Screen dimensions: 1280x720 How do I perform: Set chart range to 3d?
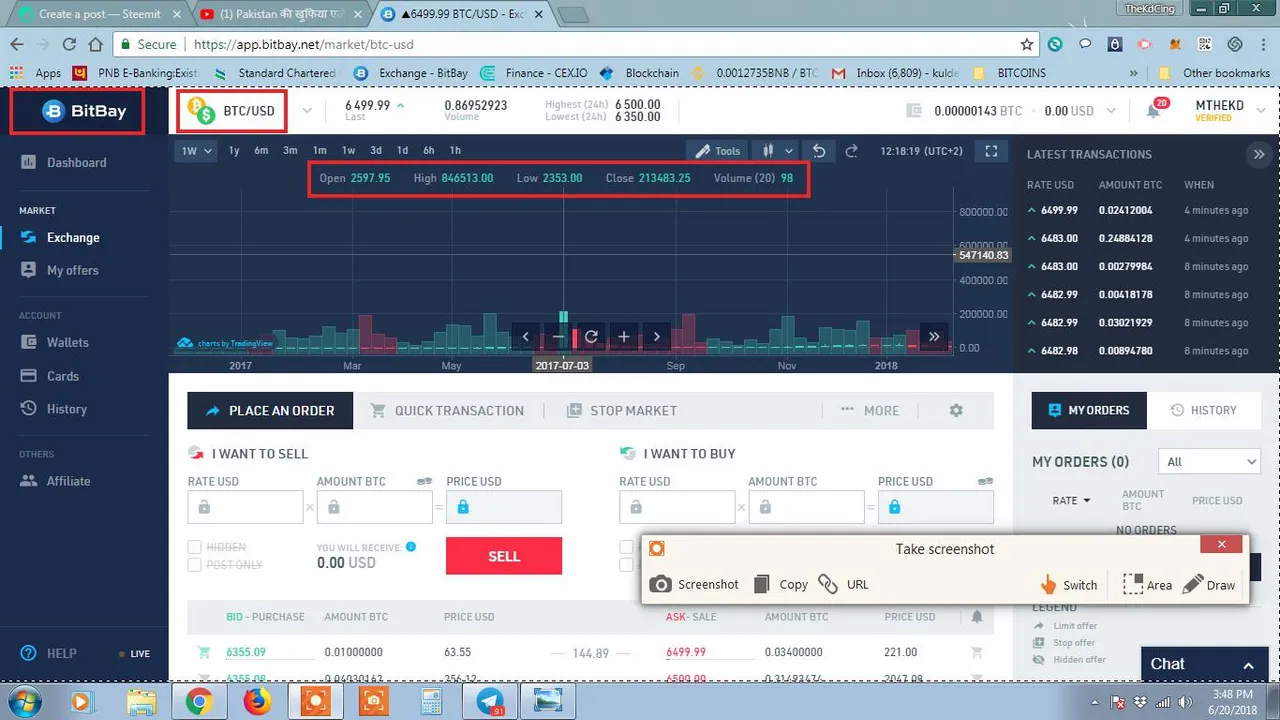[x=376, y=151]
